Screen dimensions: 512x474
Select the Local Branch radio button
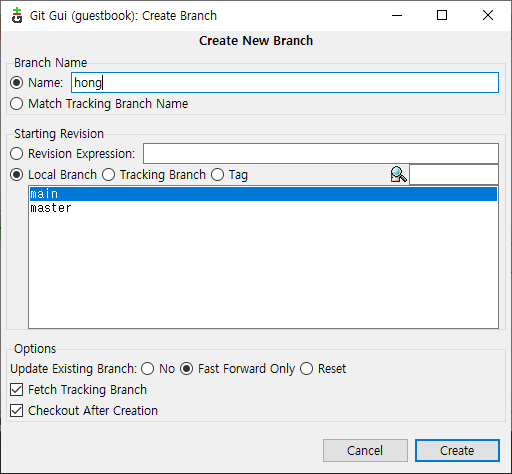click(16, 175)
